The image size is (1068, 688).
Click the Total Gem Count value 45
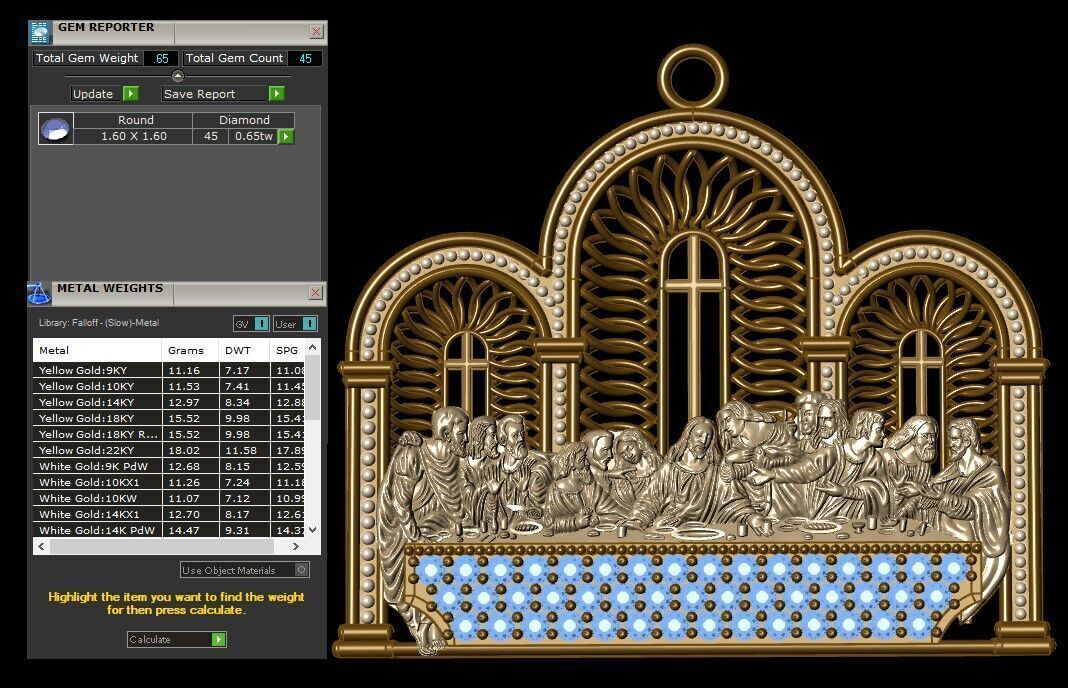pos(305,59)
